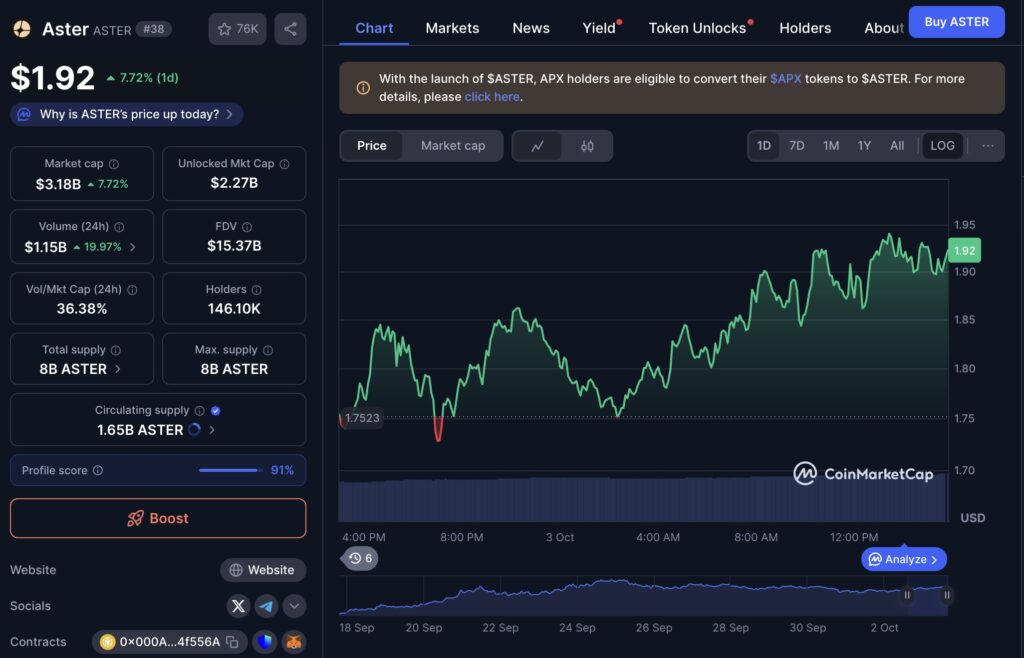The image size is (1024, 658).
Task: Follow the $APX link in banner
Action: (x=785, y=78)
